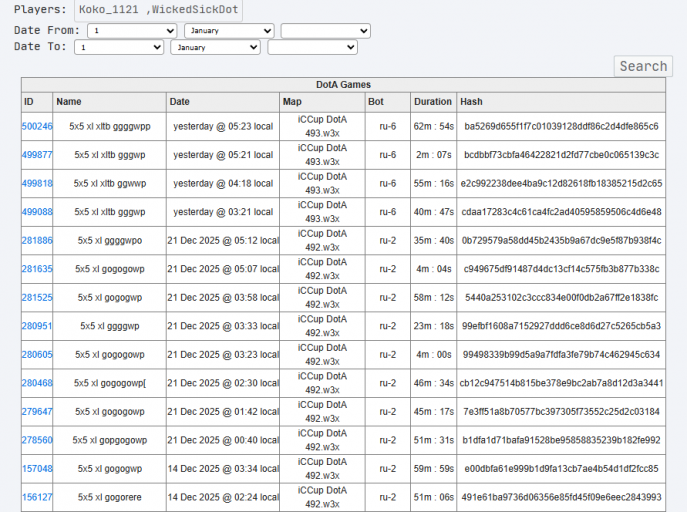Image resolution: width=687 pixels, height=512 pixels.
Task: Open game ID 280605 link
Action: pos(37,354)
